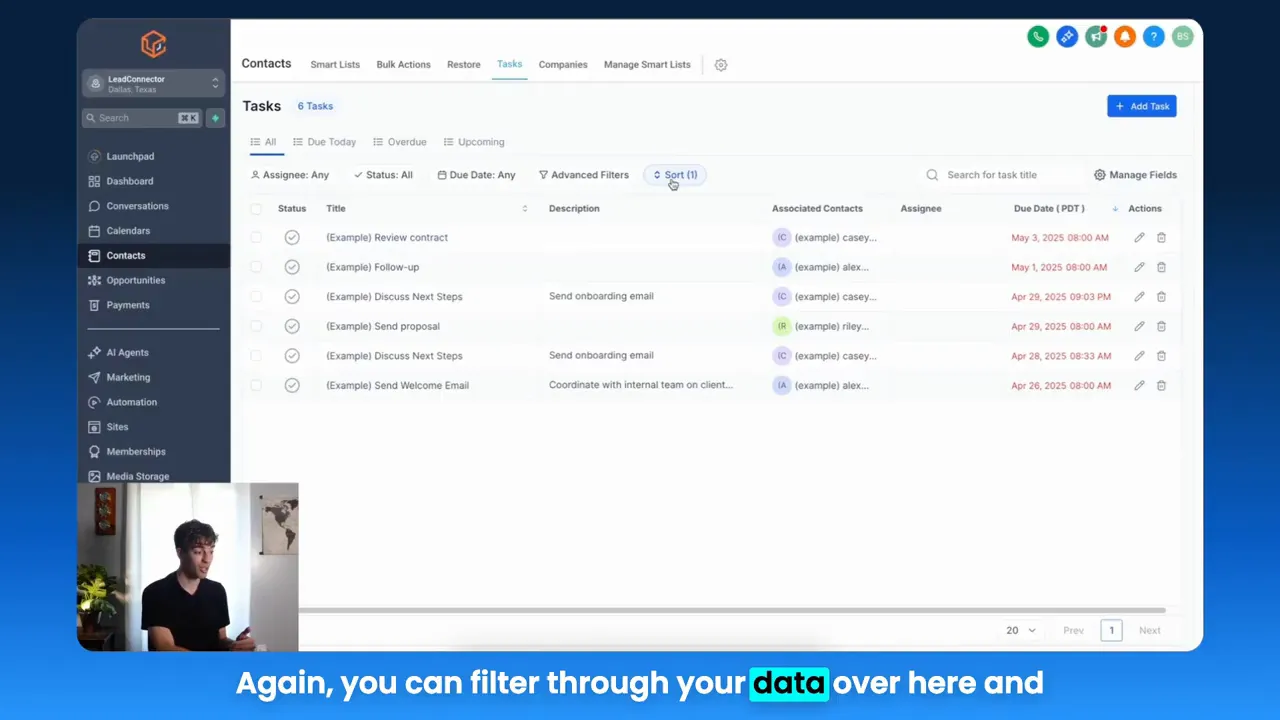
Task: Click in the Search for task title field
Action: point(995,174)
